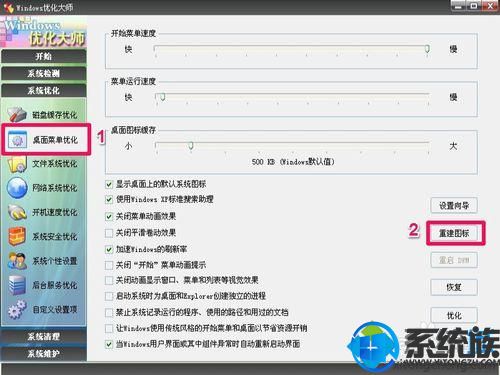Open 系统安全优化 firewall icon

pyautogui.click(x=17, y=236)
